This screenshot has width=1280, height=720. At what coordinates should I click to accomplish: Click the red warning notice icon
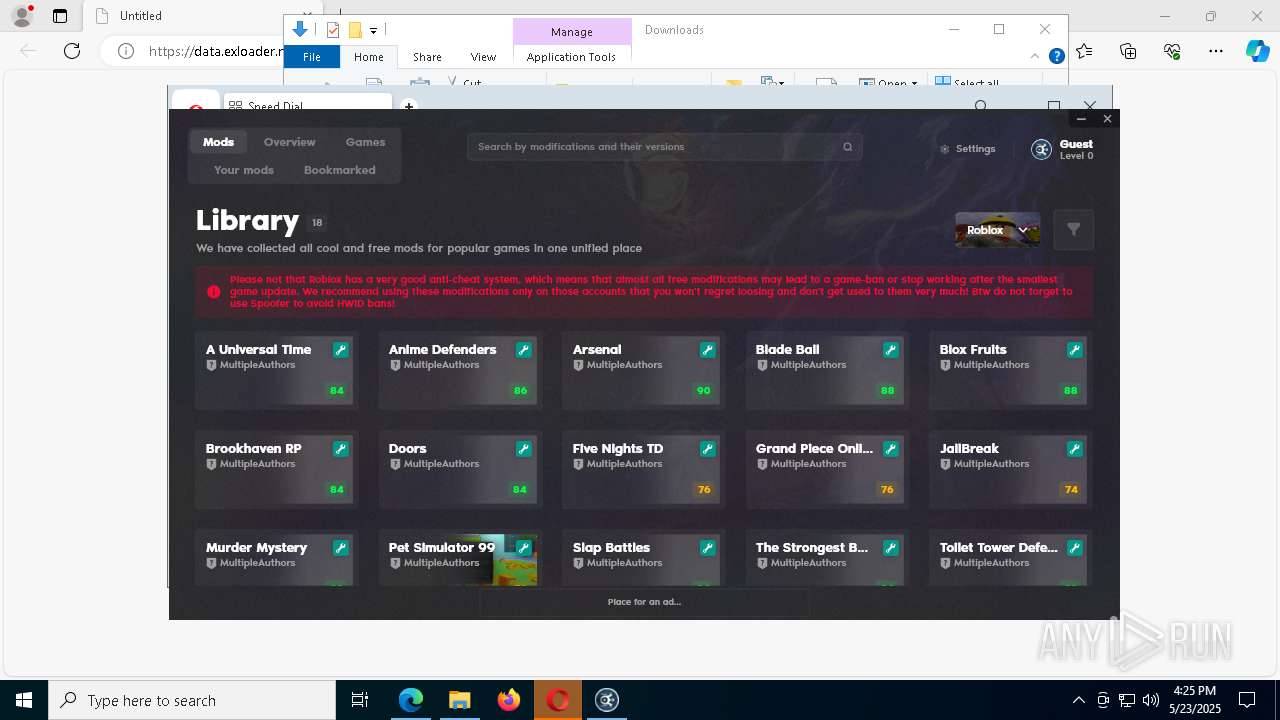coord(213,292)
